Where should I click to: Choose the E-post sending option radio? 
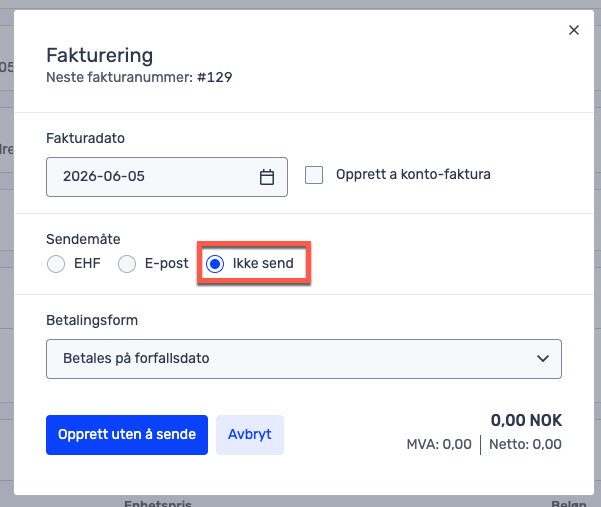click(127, 264)
